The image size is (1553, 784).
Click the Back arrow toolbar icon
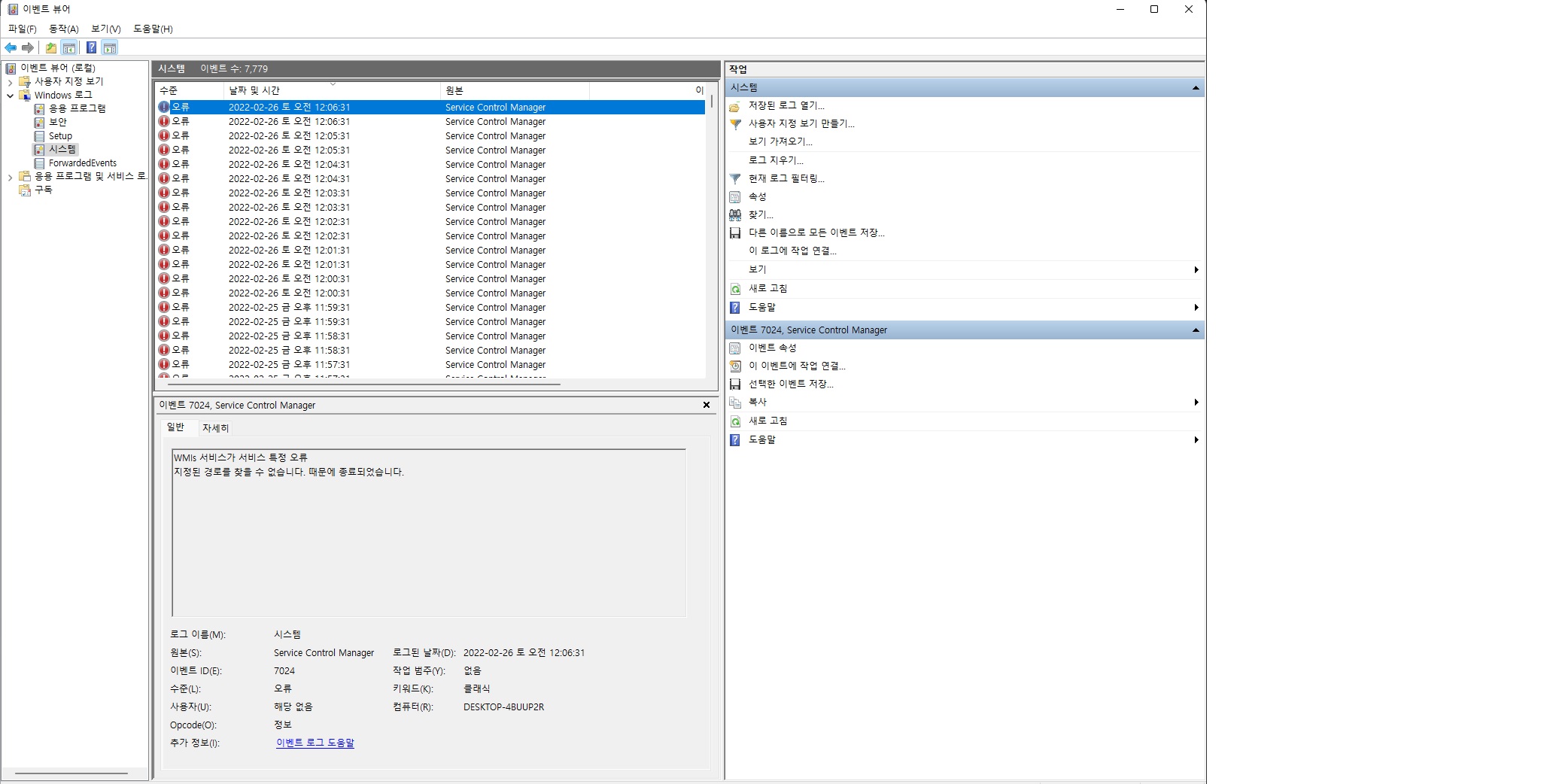tap(11, 48)
